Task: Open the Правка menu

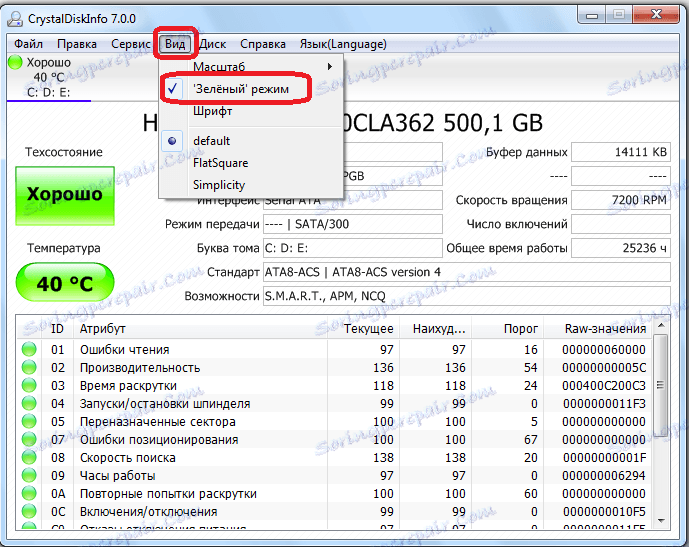Action: 77,44
